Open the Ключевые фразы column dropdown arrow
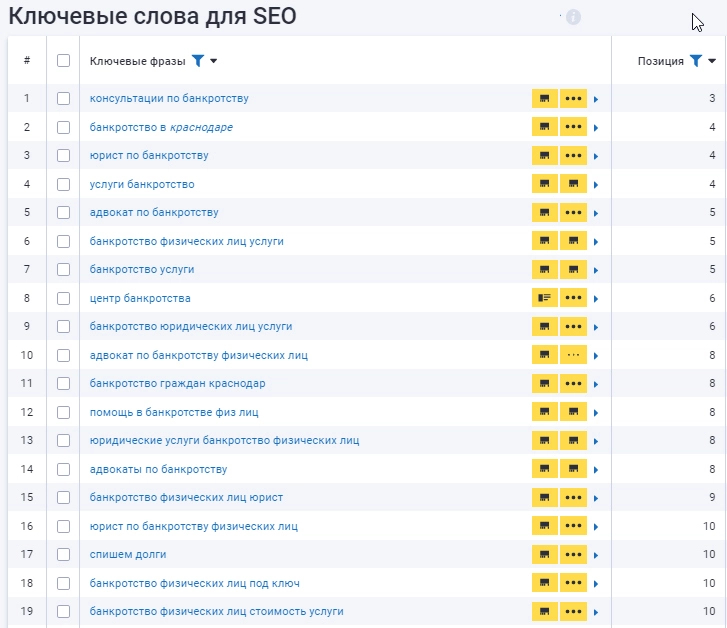Screen dimensions: 727x628 [x=214, y=61]
